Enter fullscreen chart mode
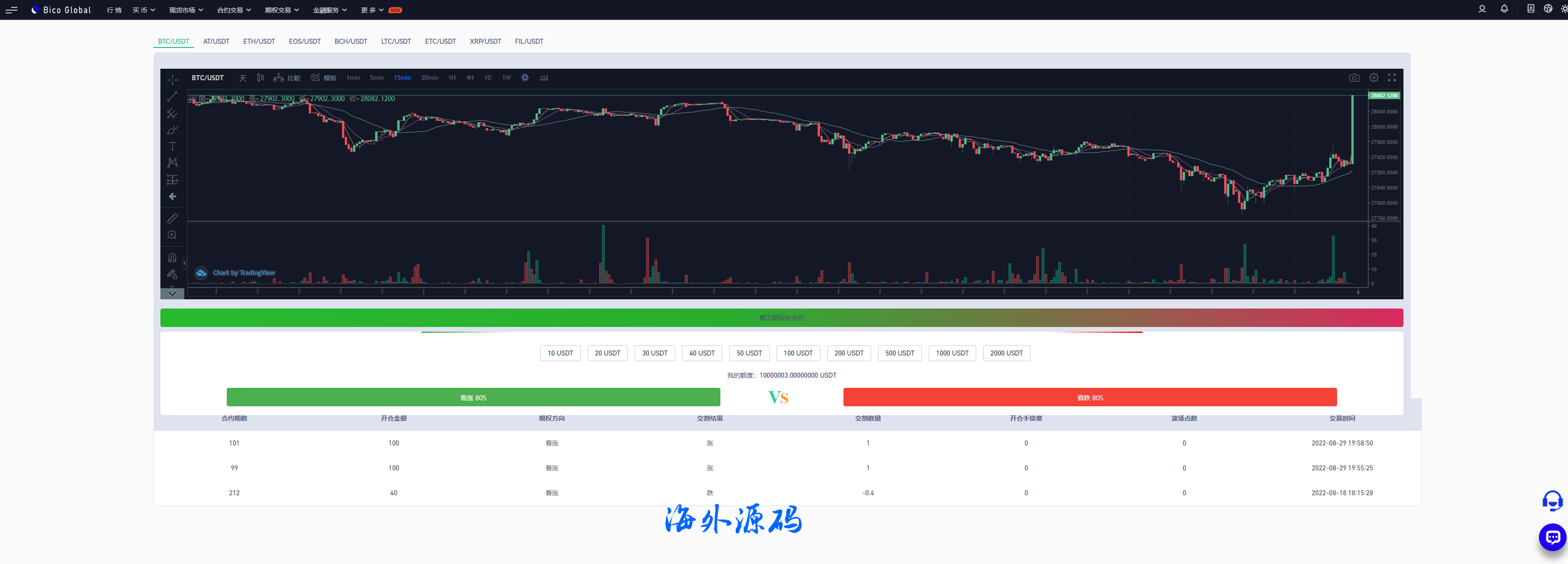 point(1391,78)
